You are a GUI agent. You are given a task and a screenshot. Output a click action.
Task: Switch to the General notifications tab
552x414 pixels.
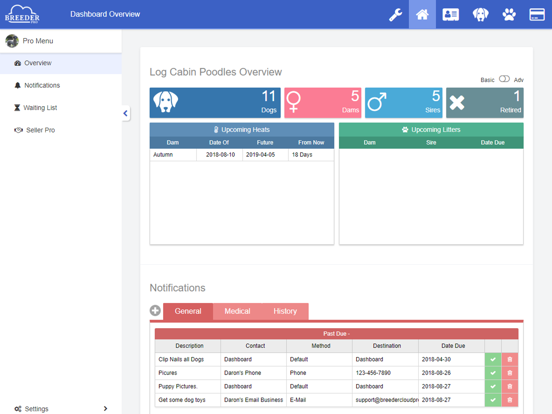click(188, 312)
